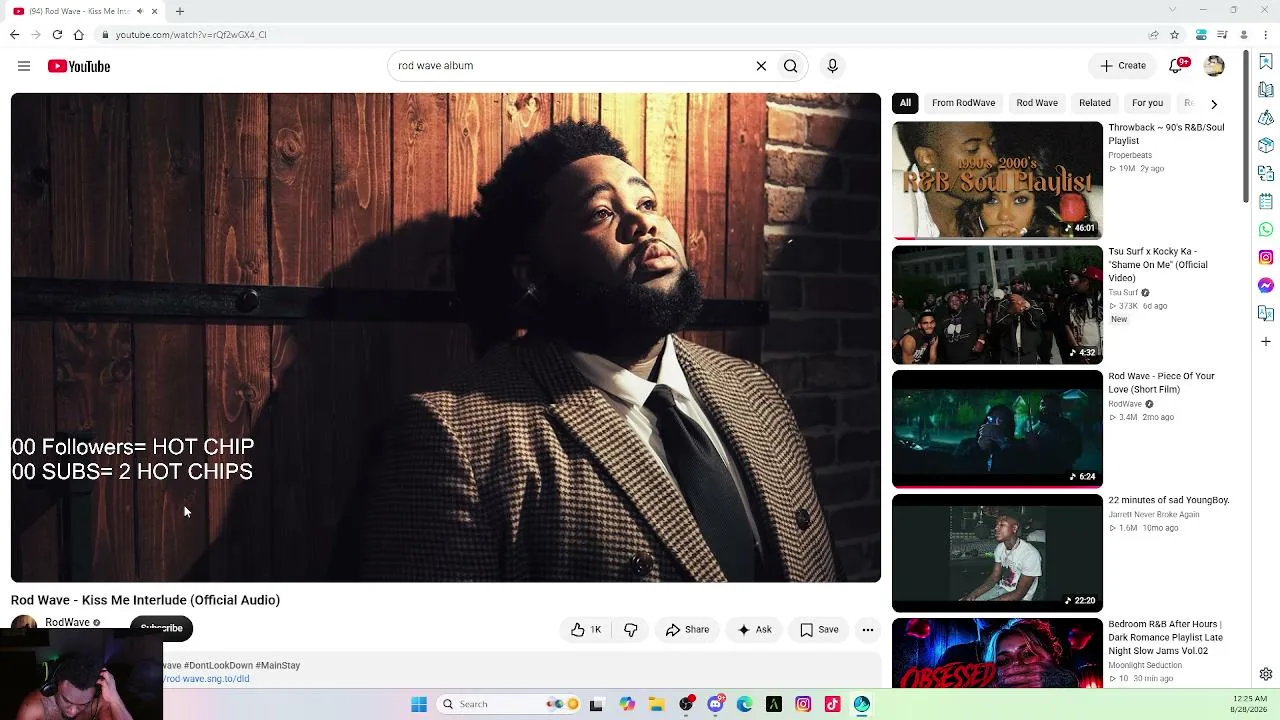Switch to the Rod Wave browser tab
This screenshot has height=720, width=1280.
coord(84,11)
